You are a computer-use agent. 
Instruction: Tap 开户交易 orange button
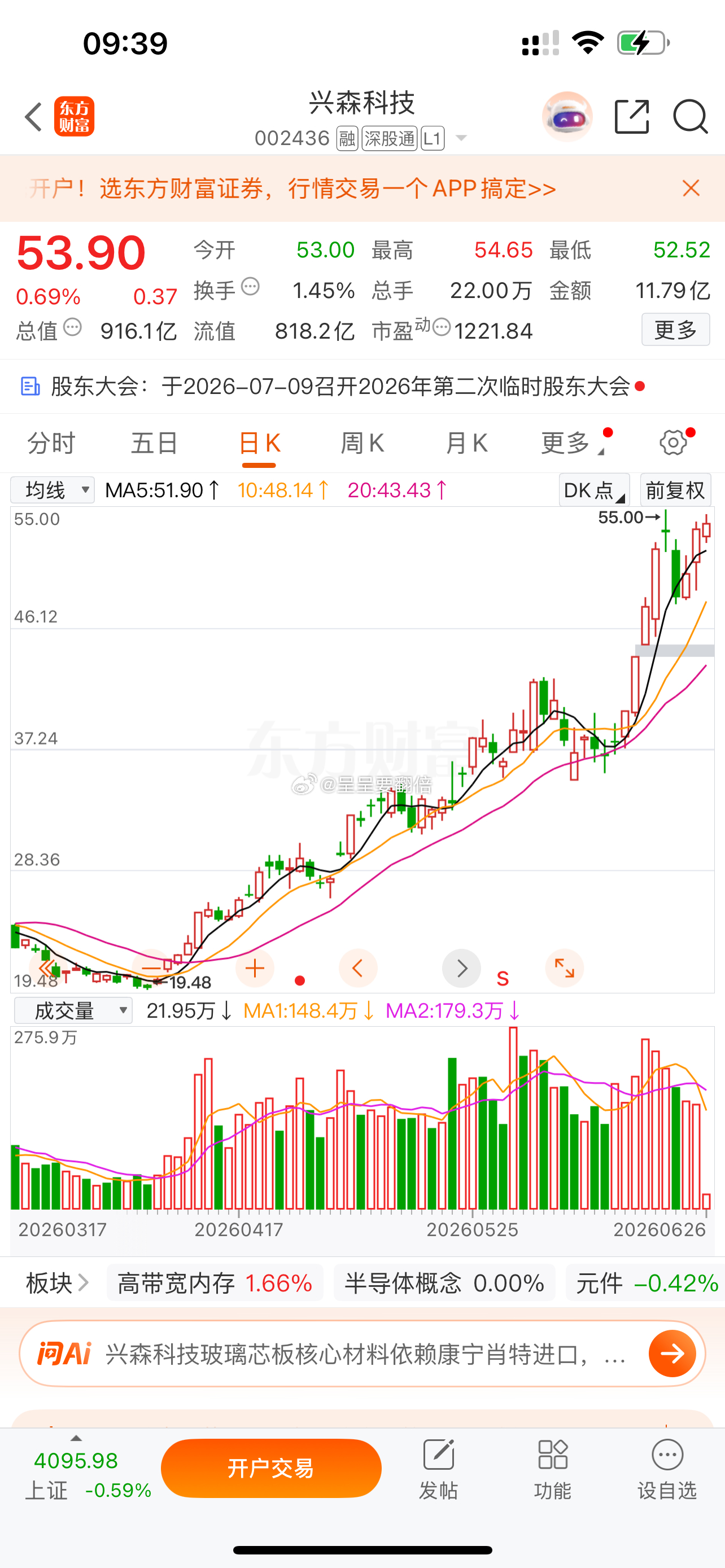pyautogui.click(x=271, y=1468)
